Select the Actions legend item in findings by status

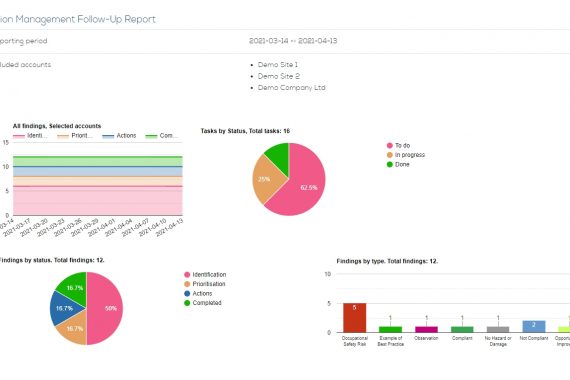click(x=198, y=293)
